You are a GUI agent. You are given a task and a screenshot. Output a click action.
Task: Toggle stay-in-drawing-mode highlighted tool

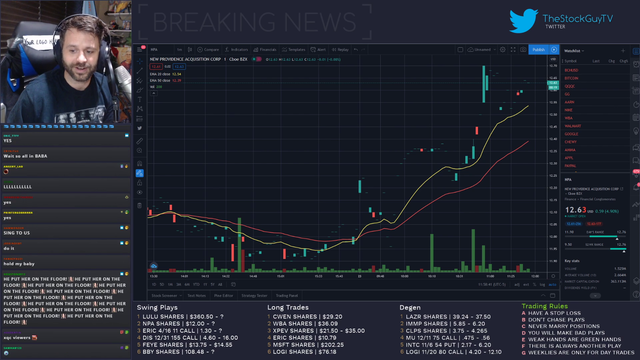click(x=140, y=173)
